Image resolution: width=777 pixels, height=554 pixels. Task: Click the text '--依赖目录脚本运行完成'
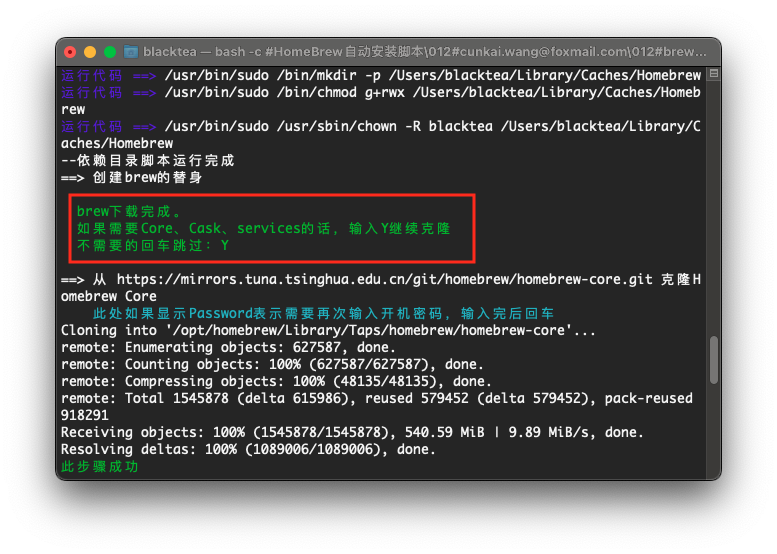148,161
